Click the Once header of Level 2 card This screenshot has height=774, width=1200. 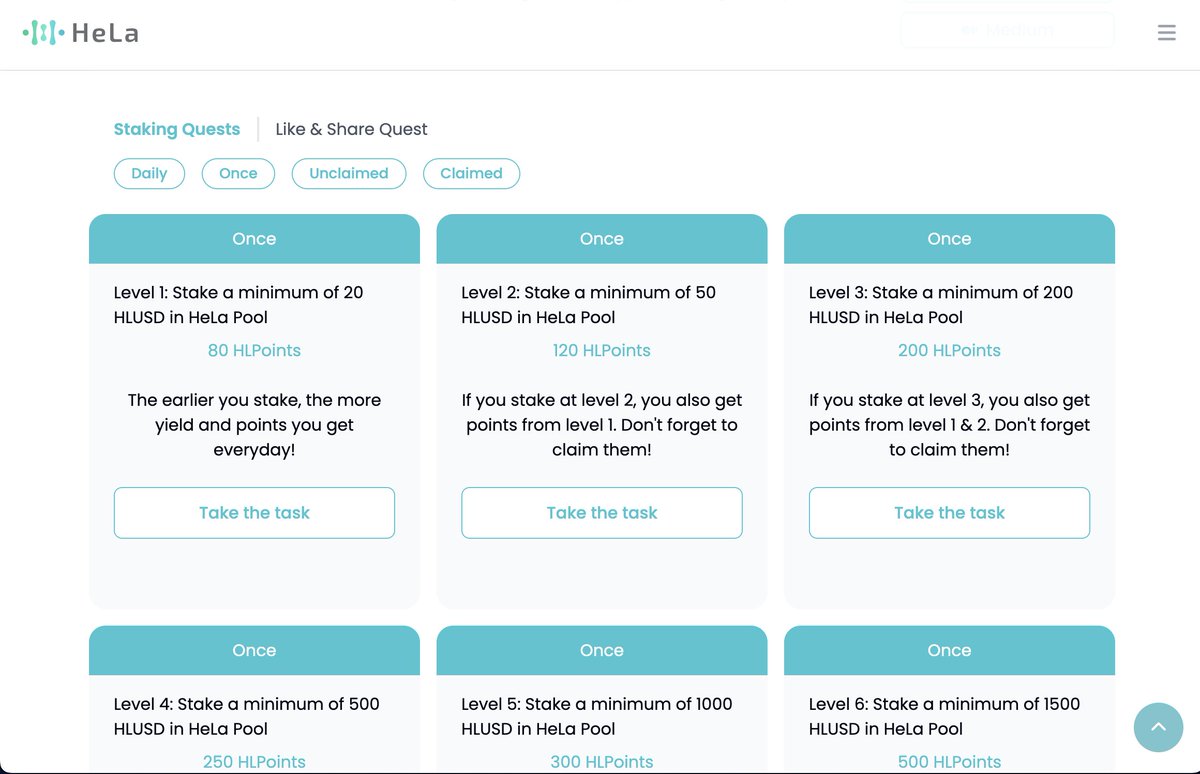pyautogui.click(x=602, y=239)
